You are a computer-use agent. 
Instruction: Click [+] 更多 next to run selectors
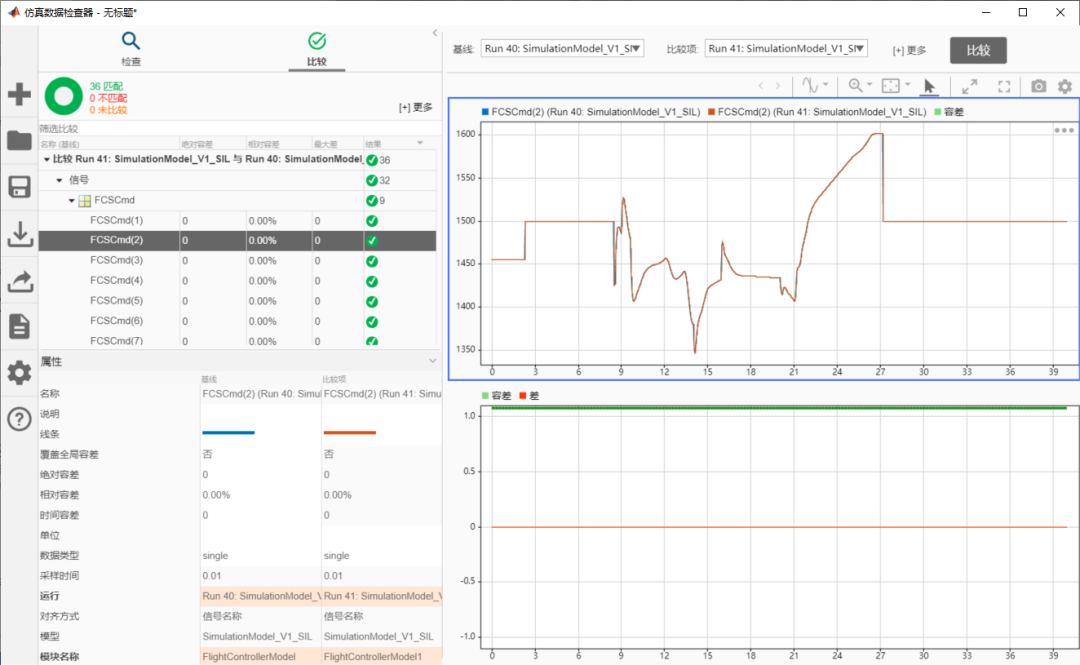[x=909, y=50]
